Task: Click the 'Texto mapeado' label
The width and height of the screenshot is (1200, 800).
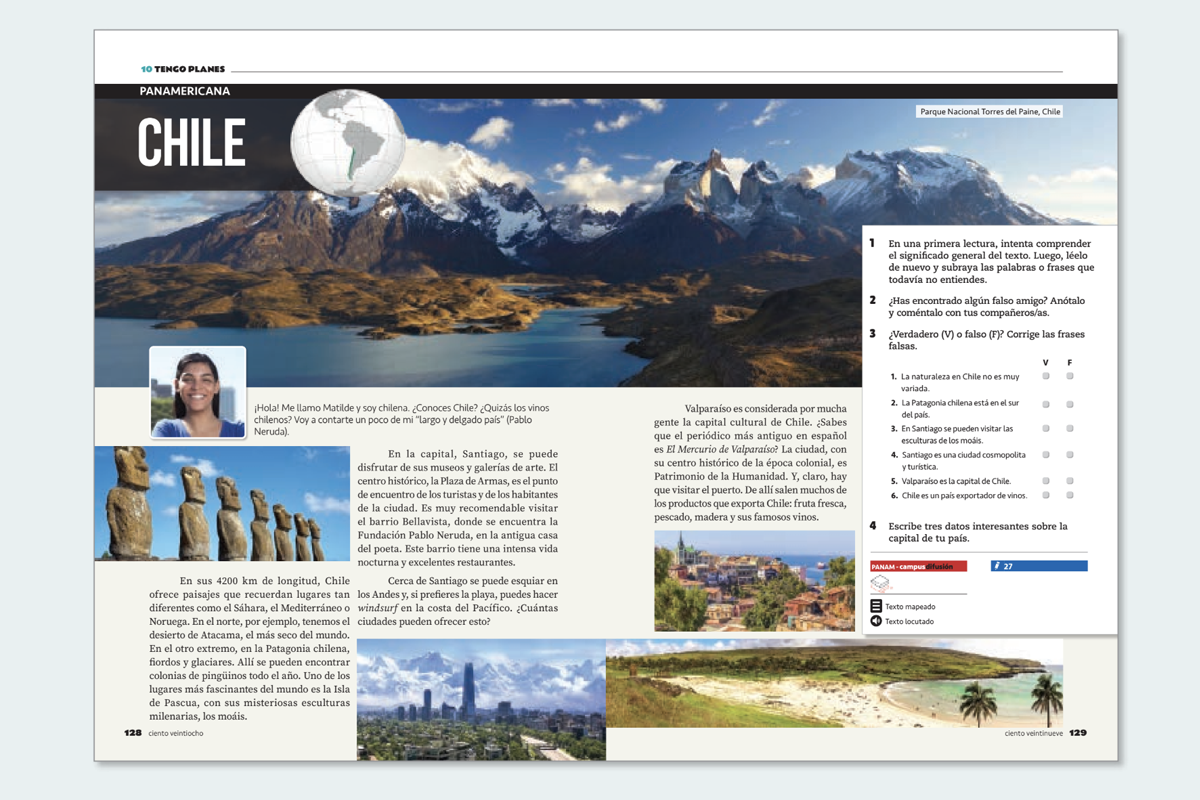Action: click(909, 607)
